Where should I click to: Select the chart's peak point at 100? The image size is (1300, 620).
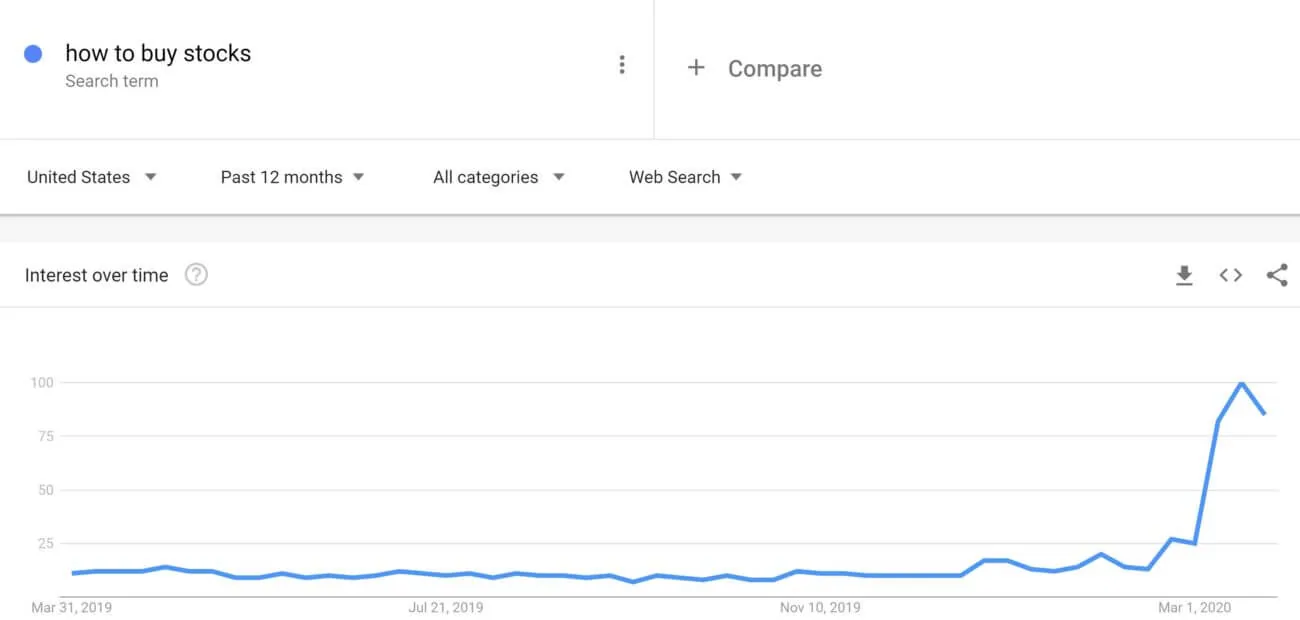click(x=1241, y=382)
